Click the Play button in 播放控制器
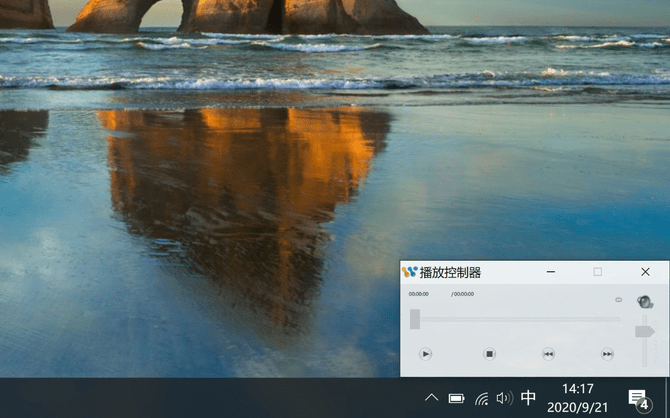Screen dimensions: 670x418 [x=425, y=353]
